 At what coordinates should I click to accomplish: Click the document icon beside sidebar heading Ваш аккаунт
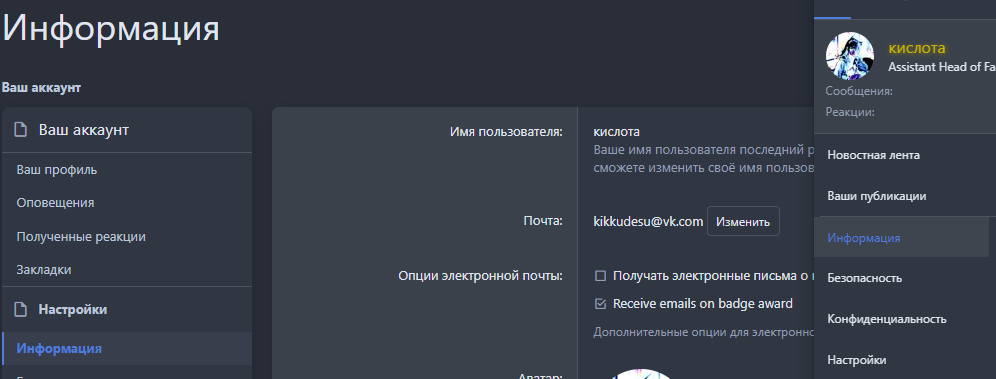21,130
